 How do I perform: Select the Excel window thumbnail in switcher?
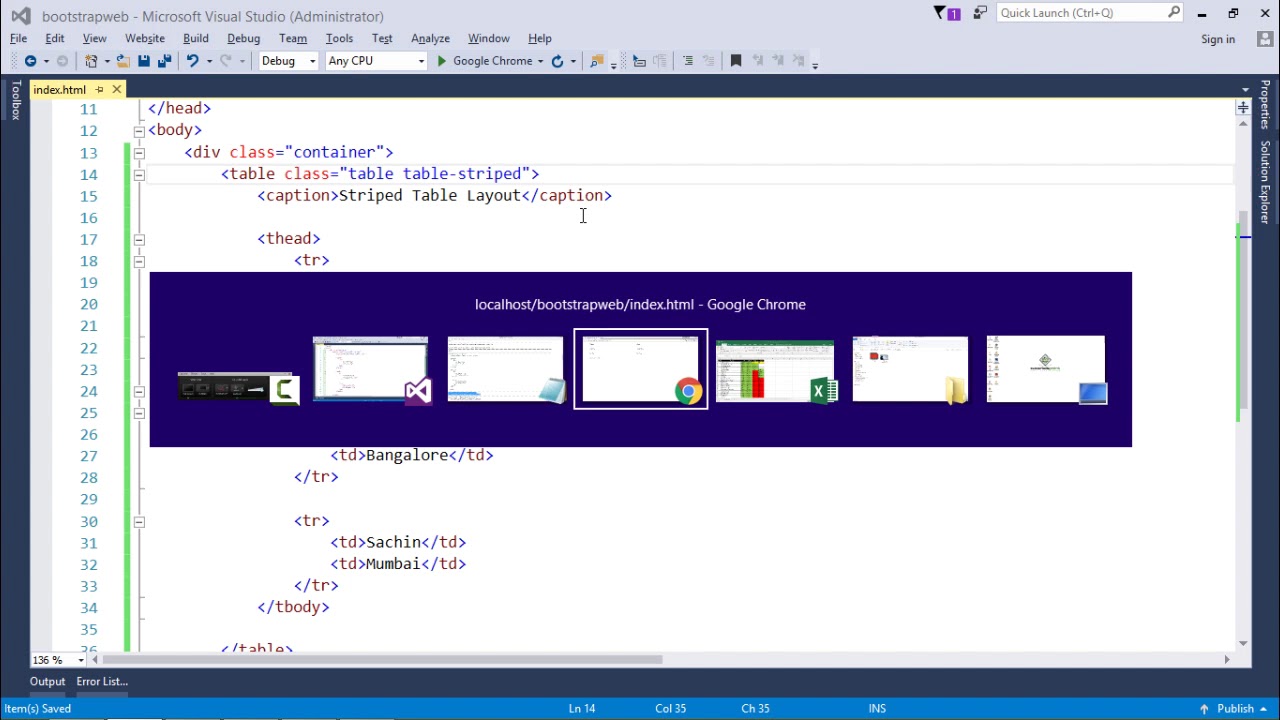pyautogui.click(x=775, y=370)
